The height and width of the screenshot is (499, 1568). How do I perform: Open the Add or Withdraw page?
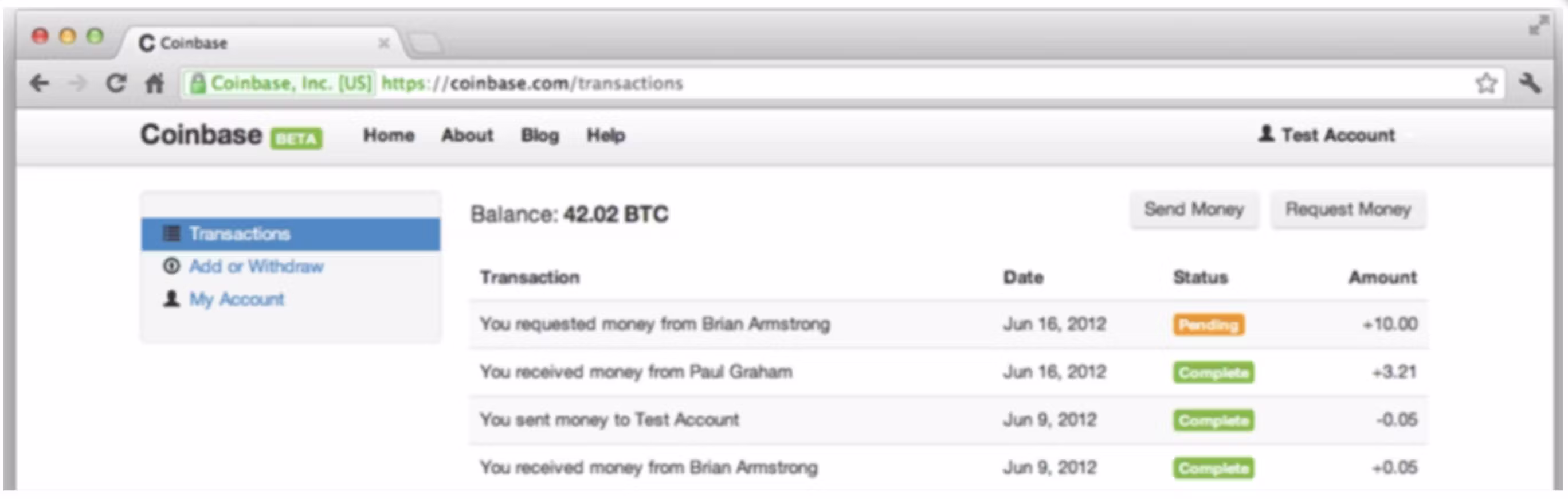pyautogui.click(x=256, y=266)
